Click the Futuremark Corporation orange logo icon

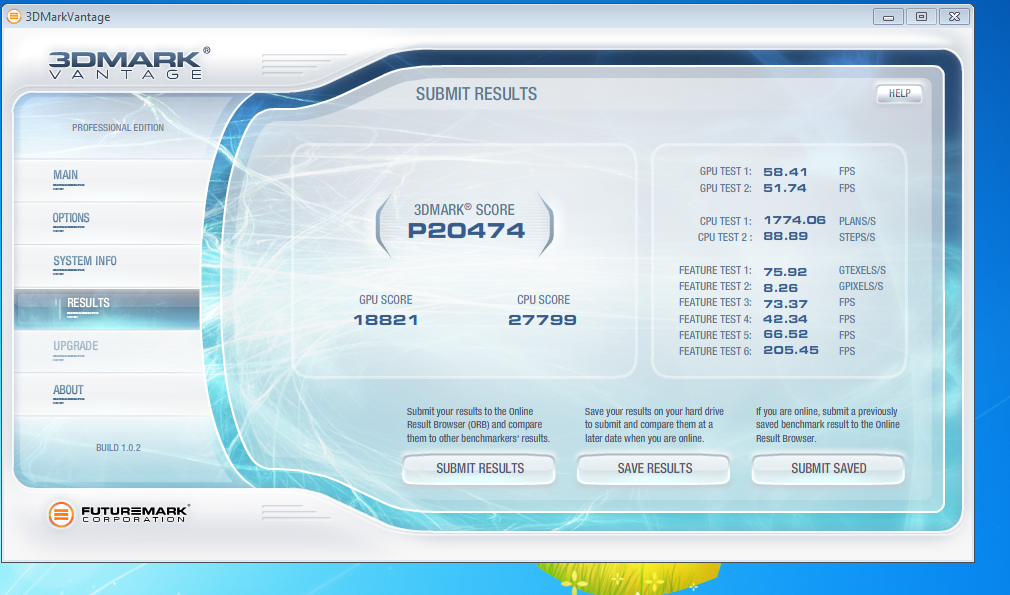61,514
